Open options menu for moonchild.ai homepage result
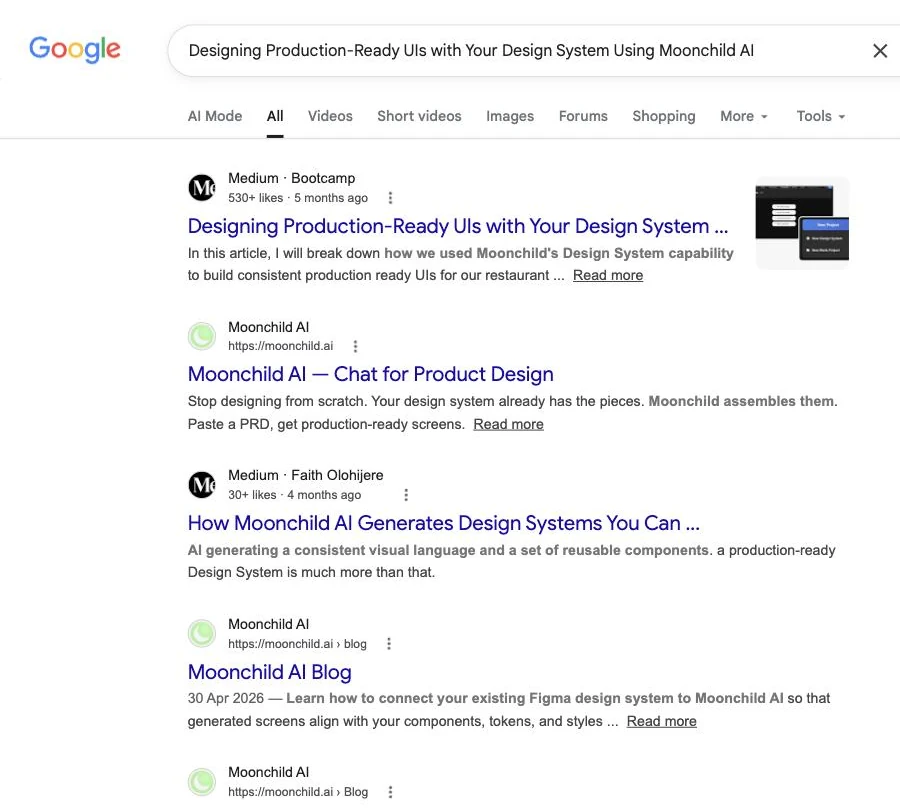The image size is (900, 810). [355, 346]
